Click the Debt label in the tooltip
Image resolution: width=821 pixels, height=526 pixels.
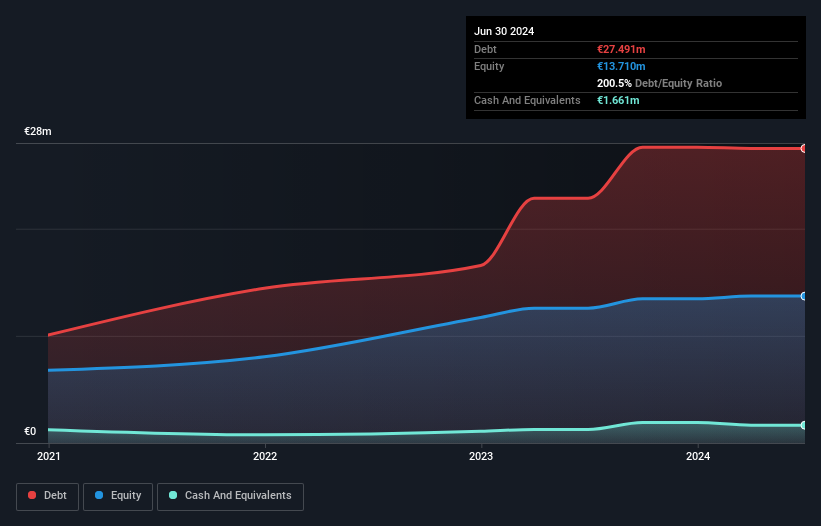coord(485,49)
